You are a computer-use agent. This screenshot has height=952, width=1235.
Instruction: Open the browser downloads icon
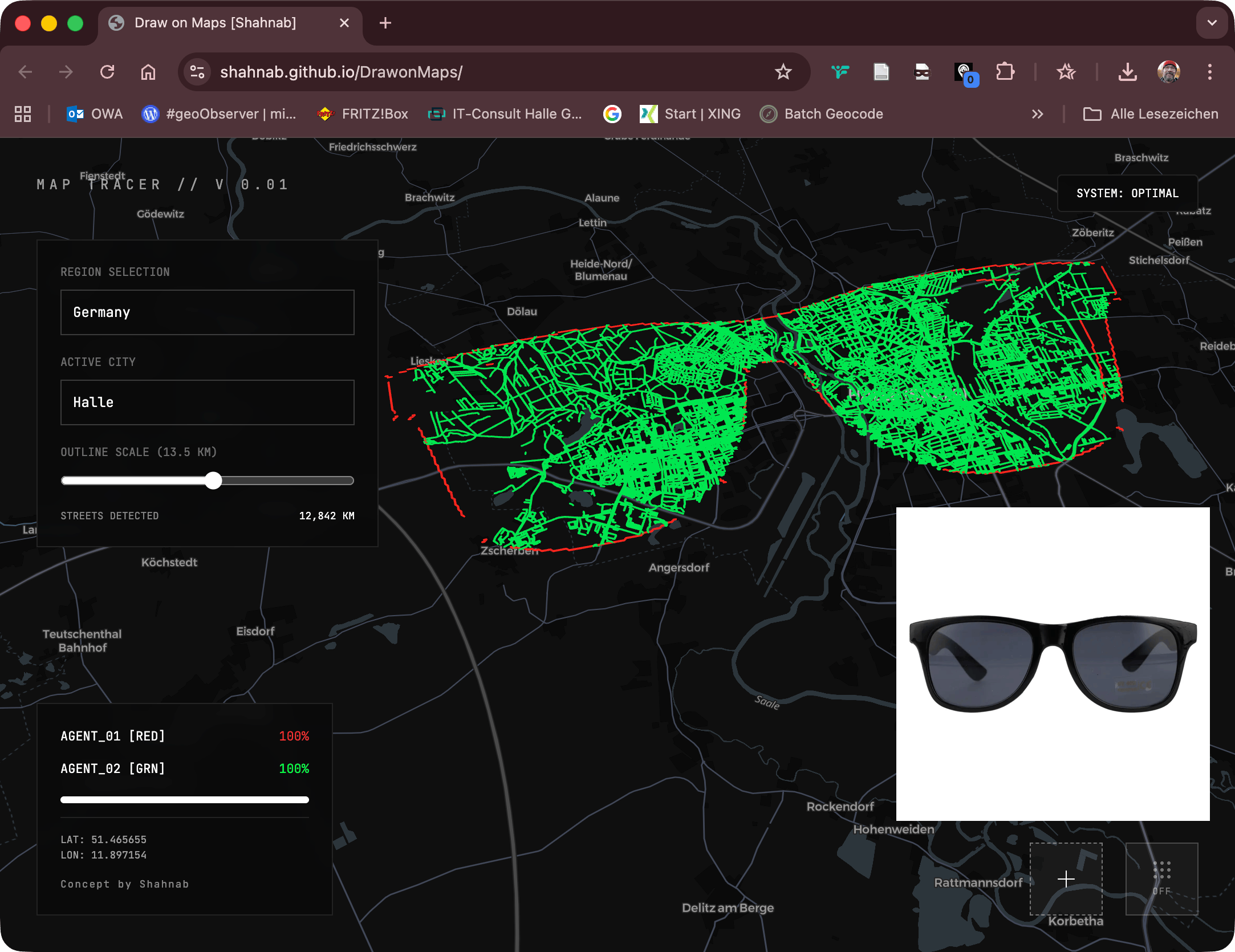pyautogui.click(x=1127, y=72)
